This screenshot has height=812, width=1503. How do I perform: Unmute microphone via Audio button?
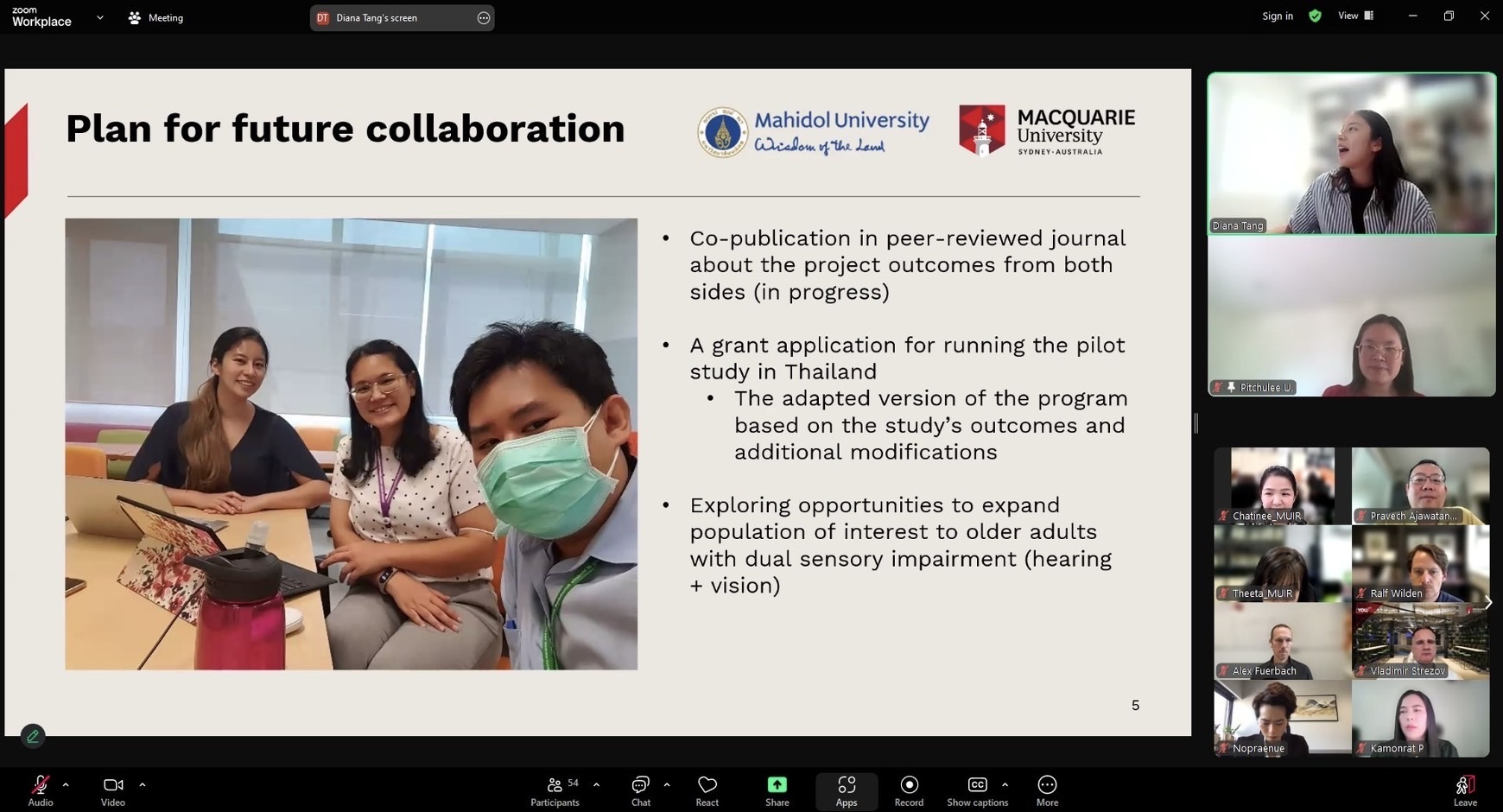coord(40,790)
